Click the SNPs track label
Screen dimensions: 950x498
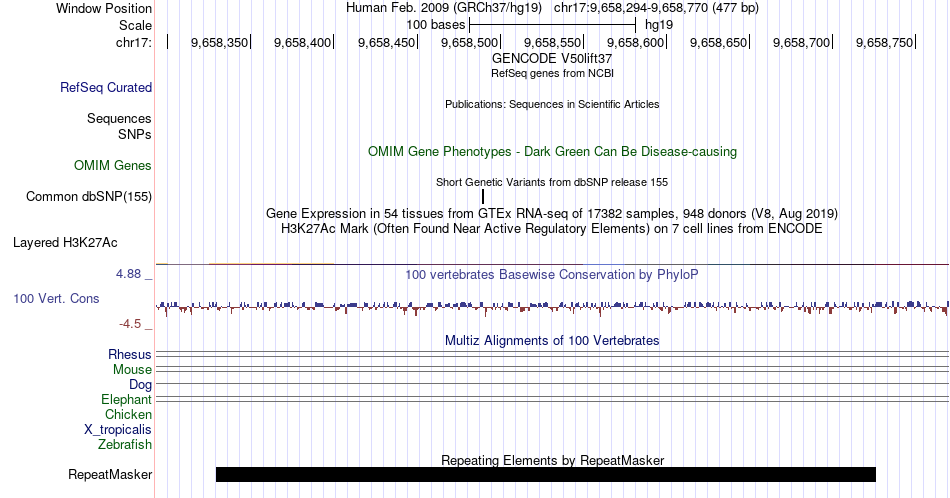click(135, 134)
